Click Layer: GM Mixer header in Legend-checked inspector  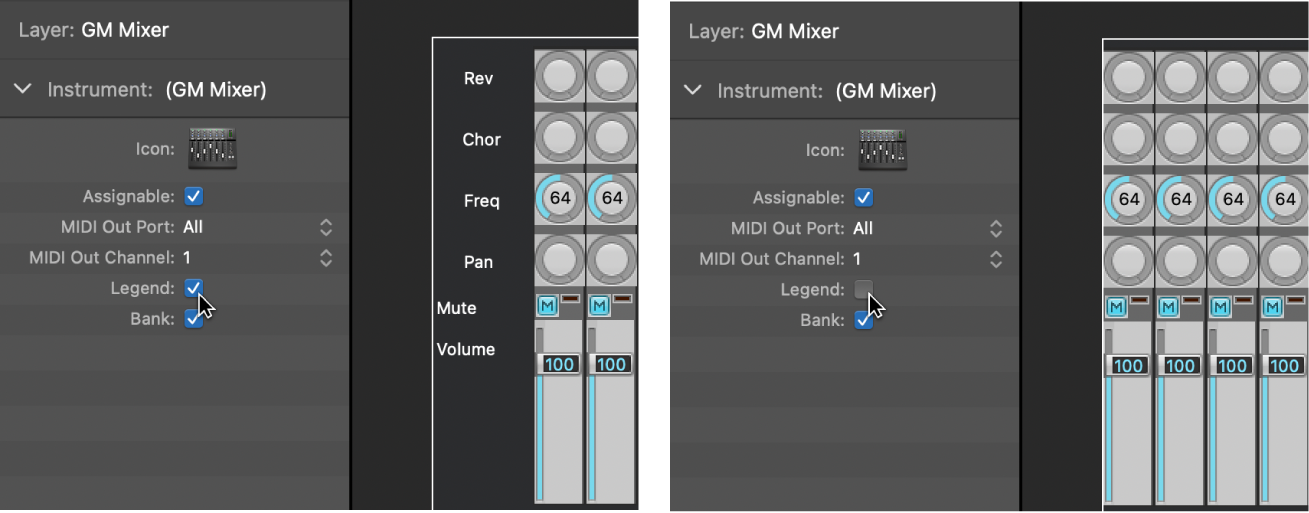(x=94, y=30)
